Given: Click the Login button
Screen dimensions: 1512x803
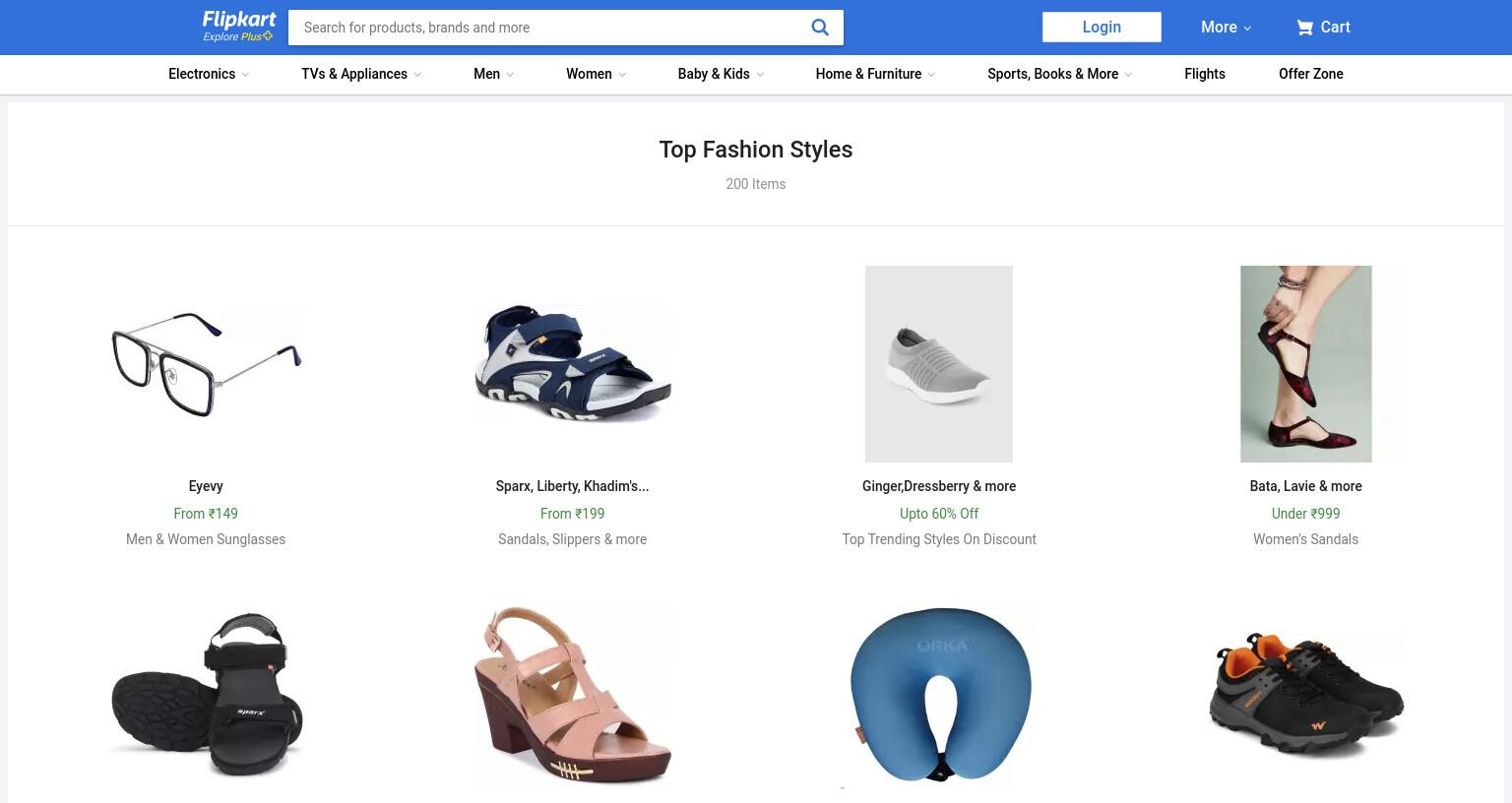Looking at the screenshot, I should coord(1102,28).
